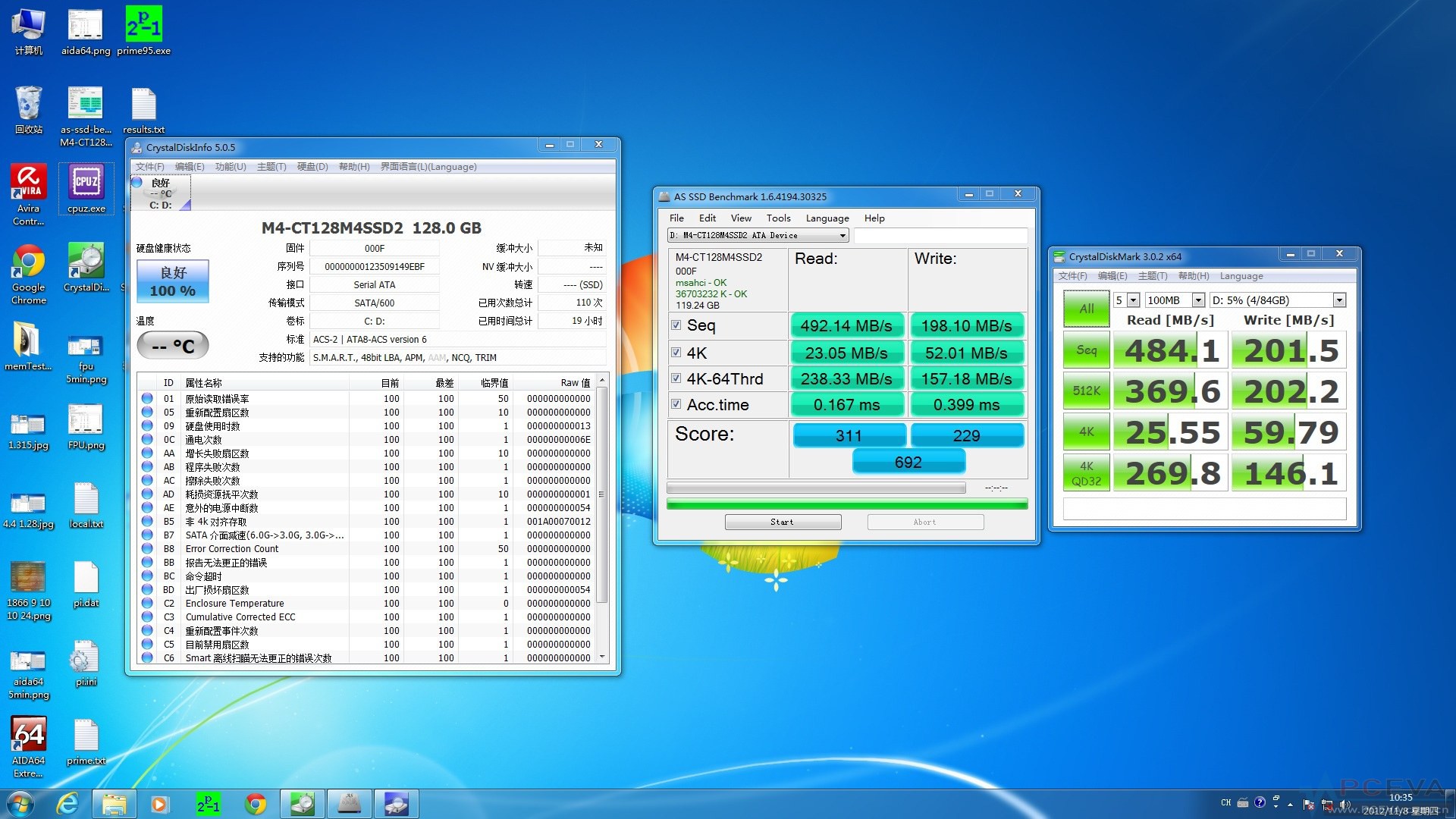Launch Internet Explorer from the taskbar
1456x819 pixels.
(67, 804)
